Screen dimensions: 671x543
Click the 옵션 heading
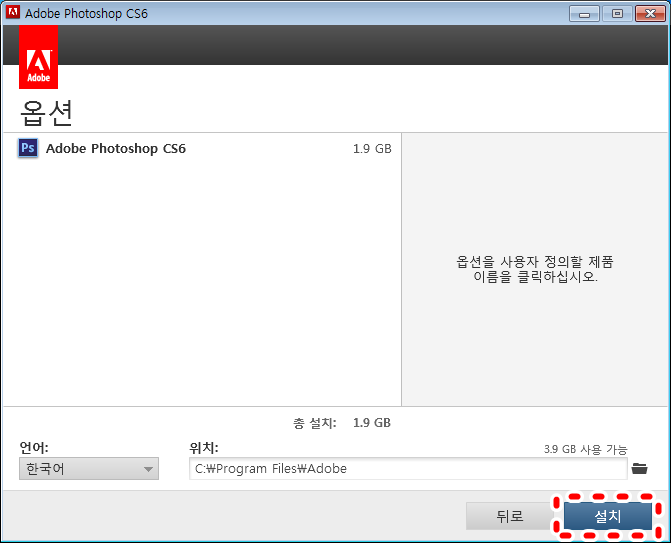pyautogui.click(x=46, y=113)
